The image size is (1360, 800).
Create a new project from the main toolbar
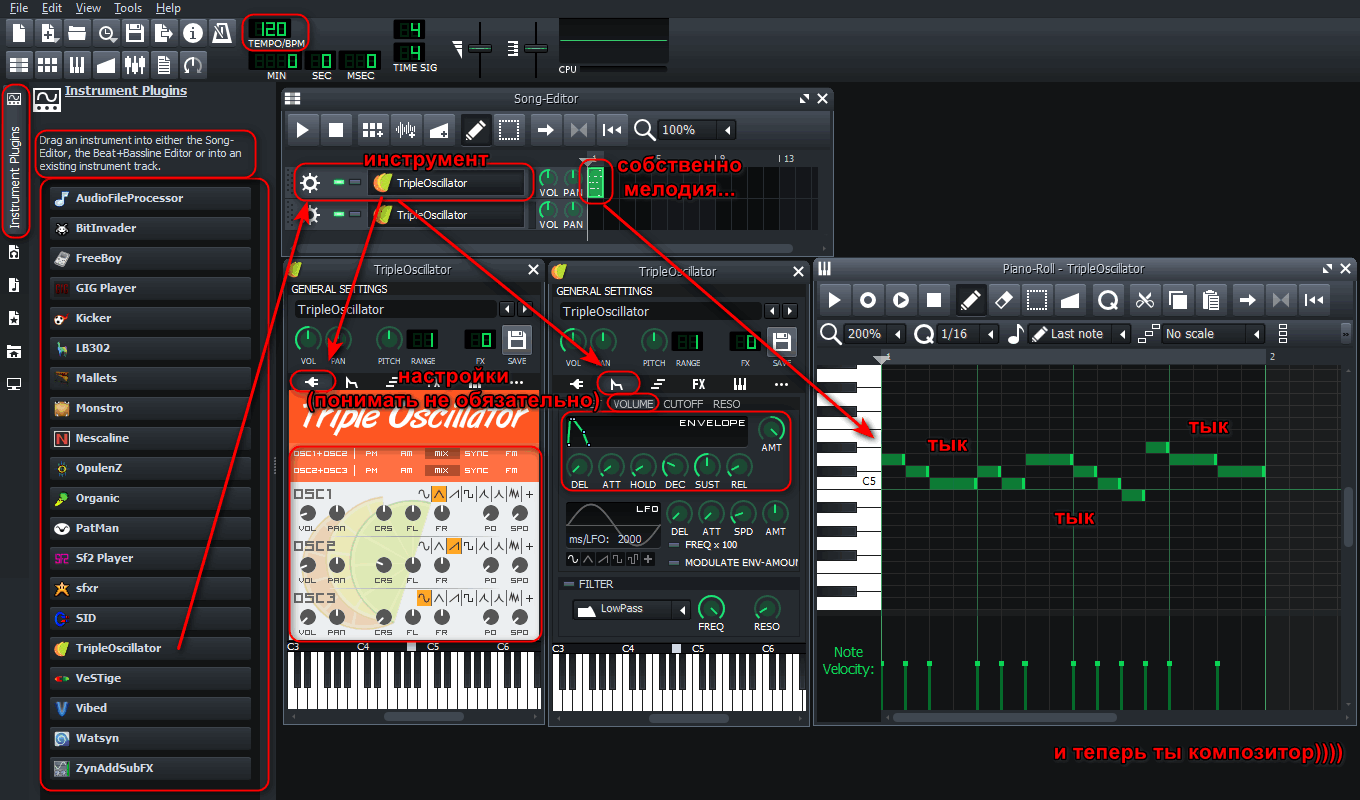[19, 33]
